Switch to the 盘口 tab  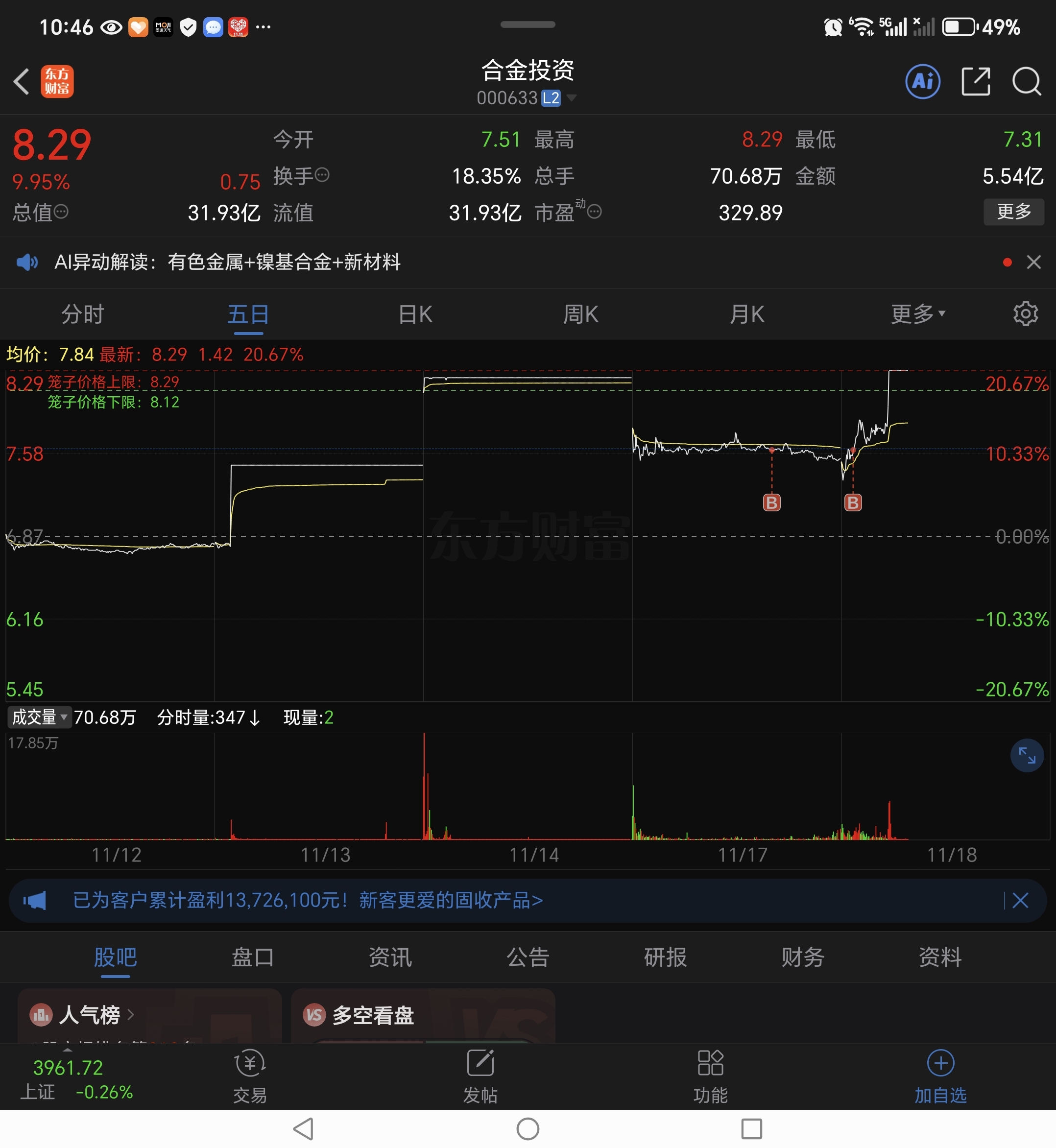253,957
